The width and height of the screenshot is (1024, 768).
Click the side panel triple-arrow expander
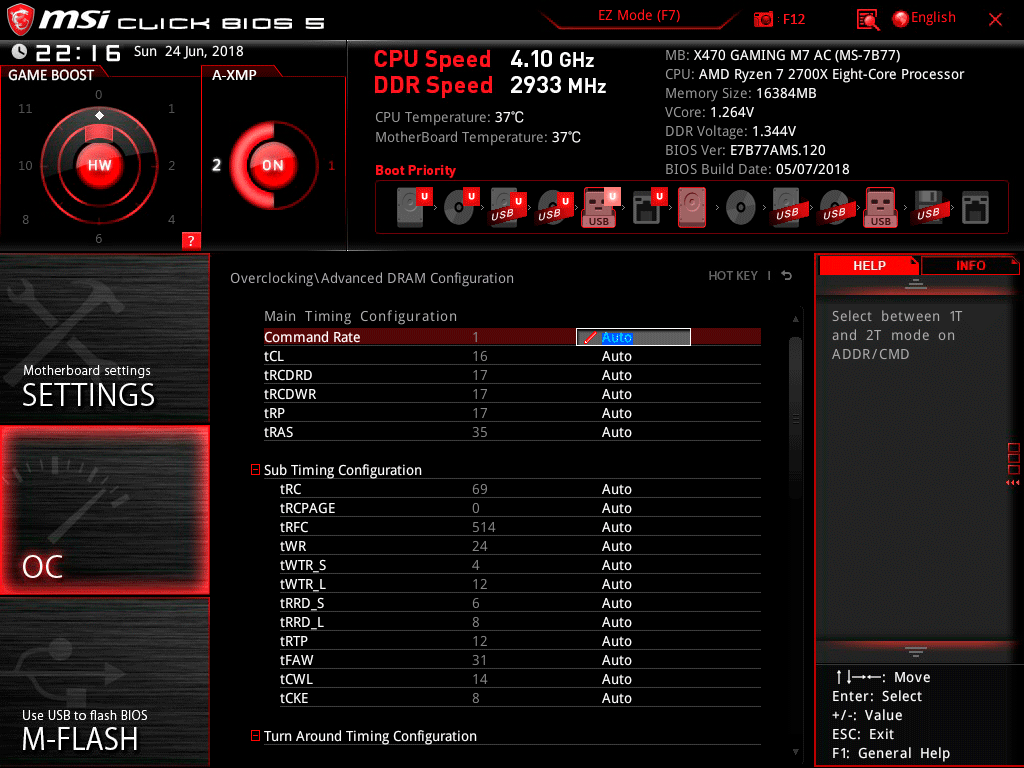(1012, 483)
